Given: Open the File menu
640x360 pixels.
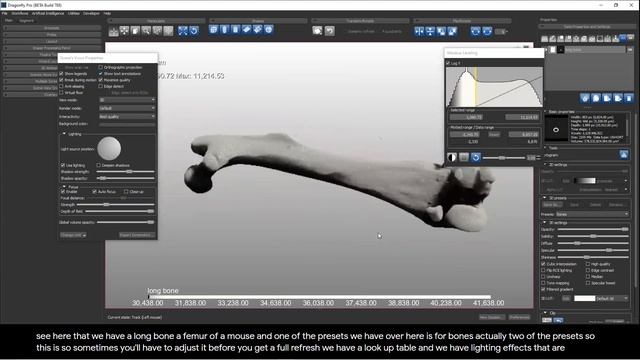Looking at the screenshot, I should (4, 13).
